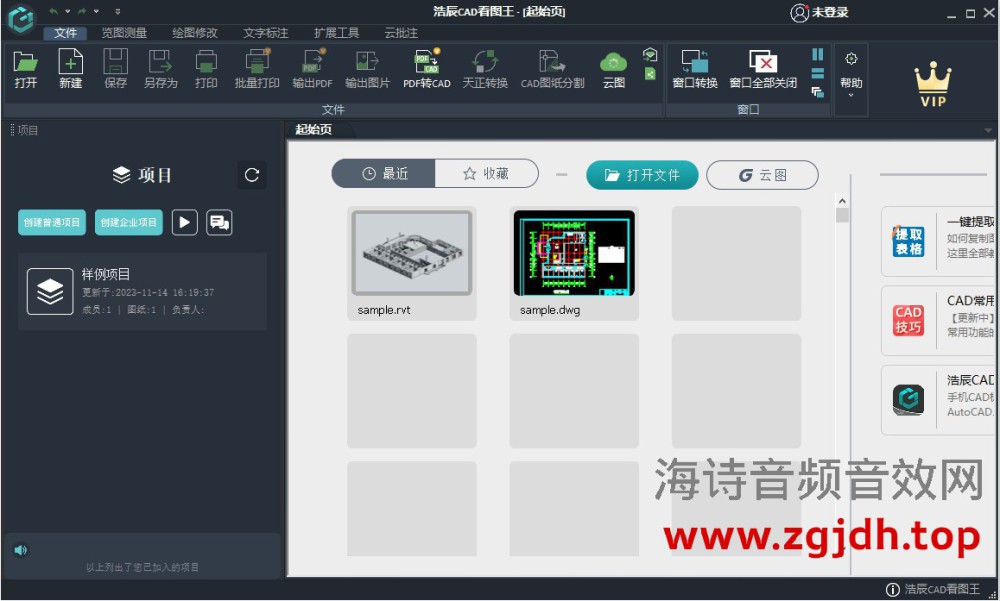The width and height of the screenshot is (1000, 601).
Task: Select the 起始页 document tab
Action: click(x=313, y=130)
